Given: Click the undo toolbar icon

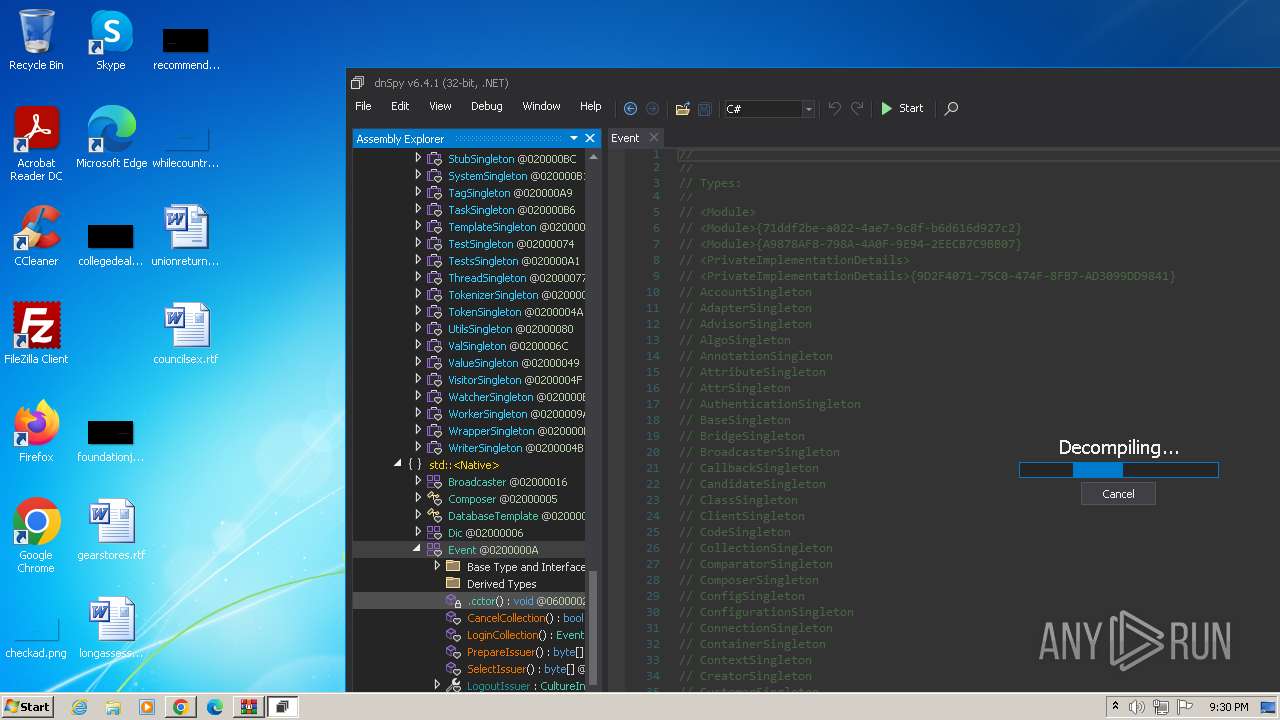Looking at the screenshot, I should click(x=834, y=108).
